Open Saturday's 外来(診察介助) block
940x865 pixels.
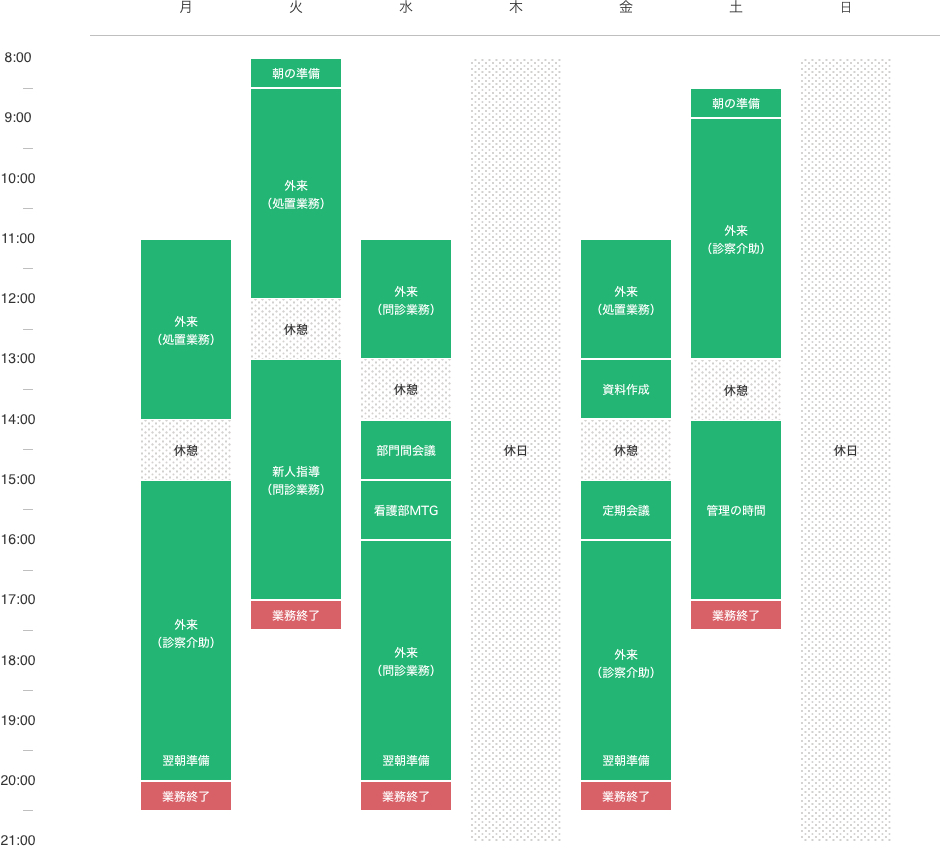[x=736, y=239]
